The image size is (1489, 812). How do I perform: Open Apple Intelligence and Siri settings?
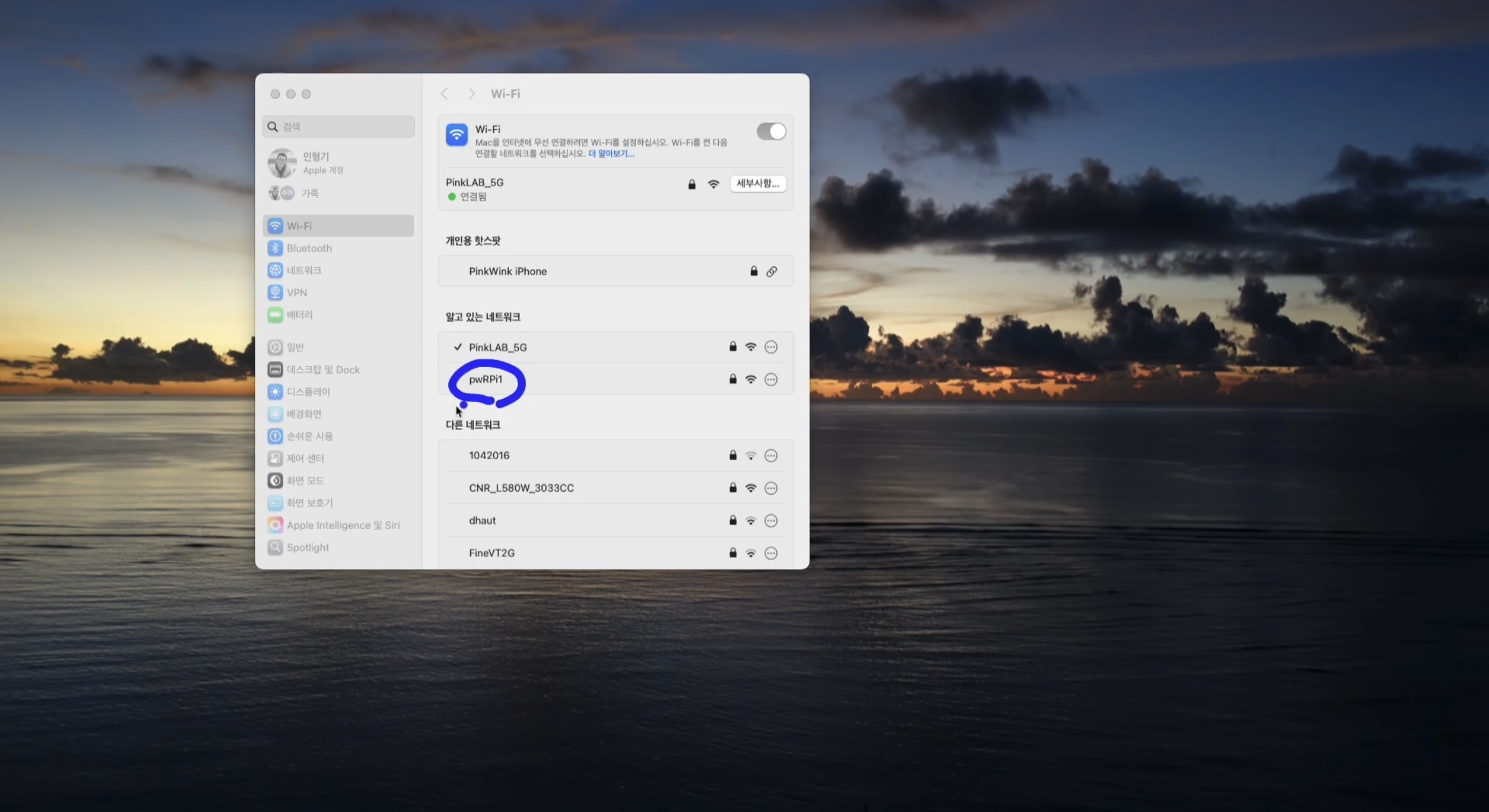(x=342, y=525)
